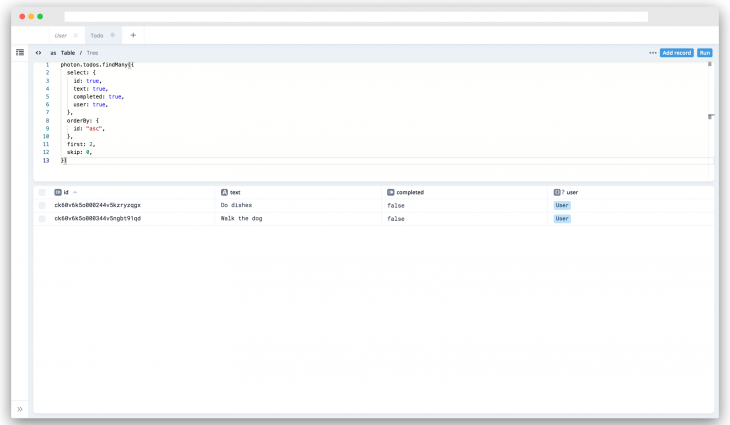This screenshot has width=730, height=425.
Task: Click the id column type icon
Action: [x=58, y=192]
